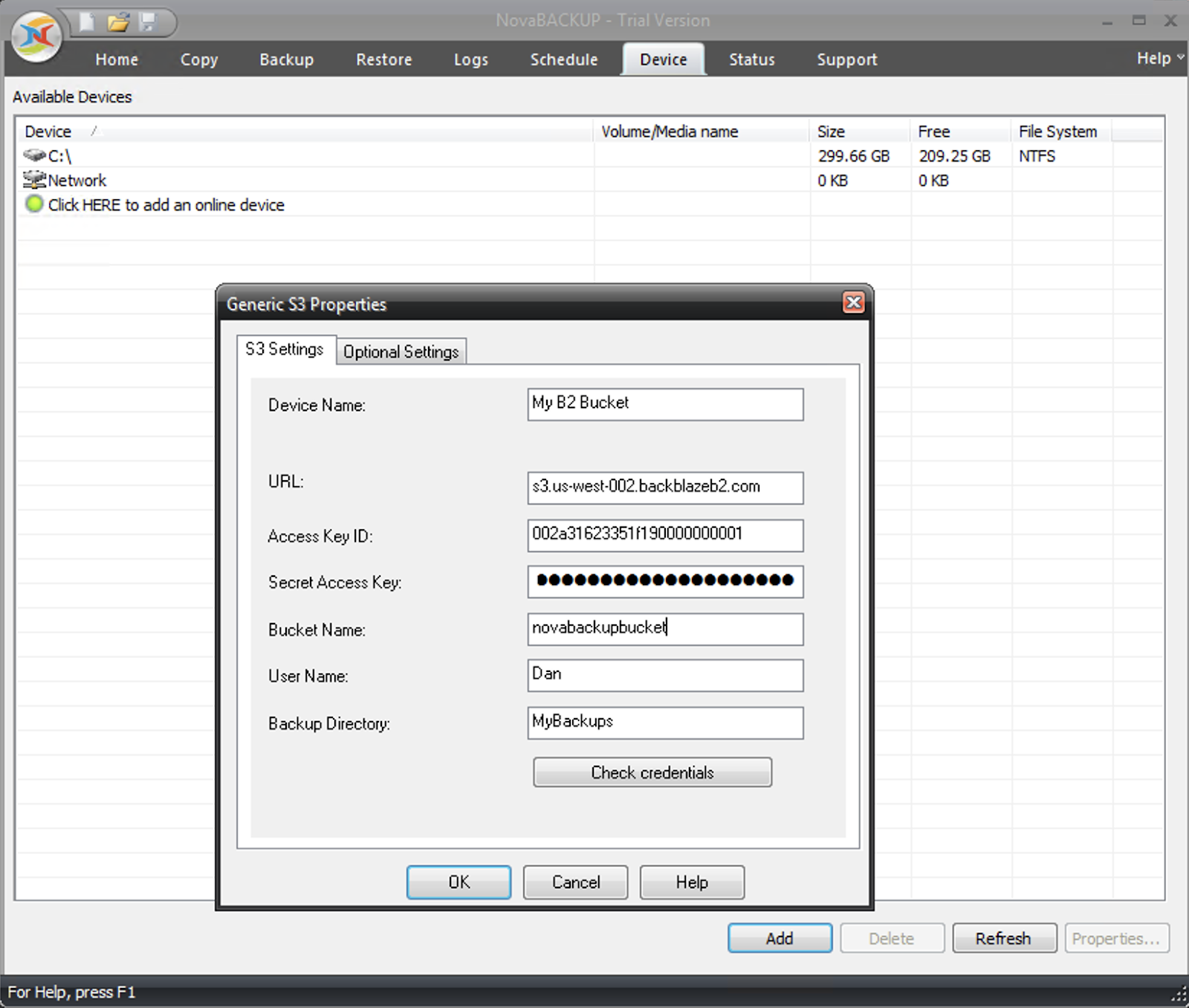Screen dimensions: 1189x1008
Task: Click the 299.66 GB size value
Action: 854,156
